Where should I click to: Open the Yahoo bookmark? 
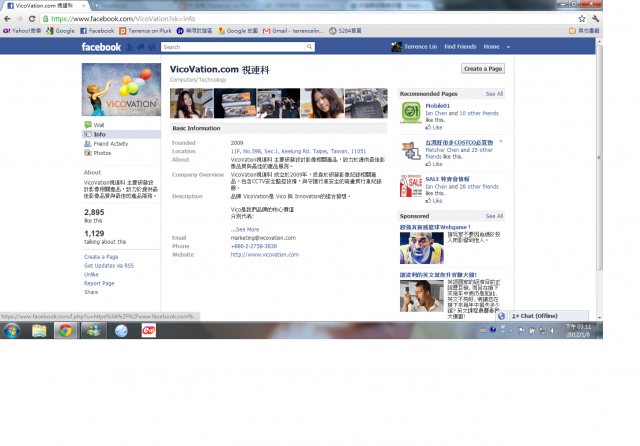(22, 31)
